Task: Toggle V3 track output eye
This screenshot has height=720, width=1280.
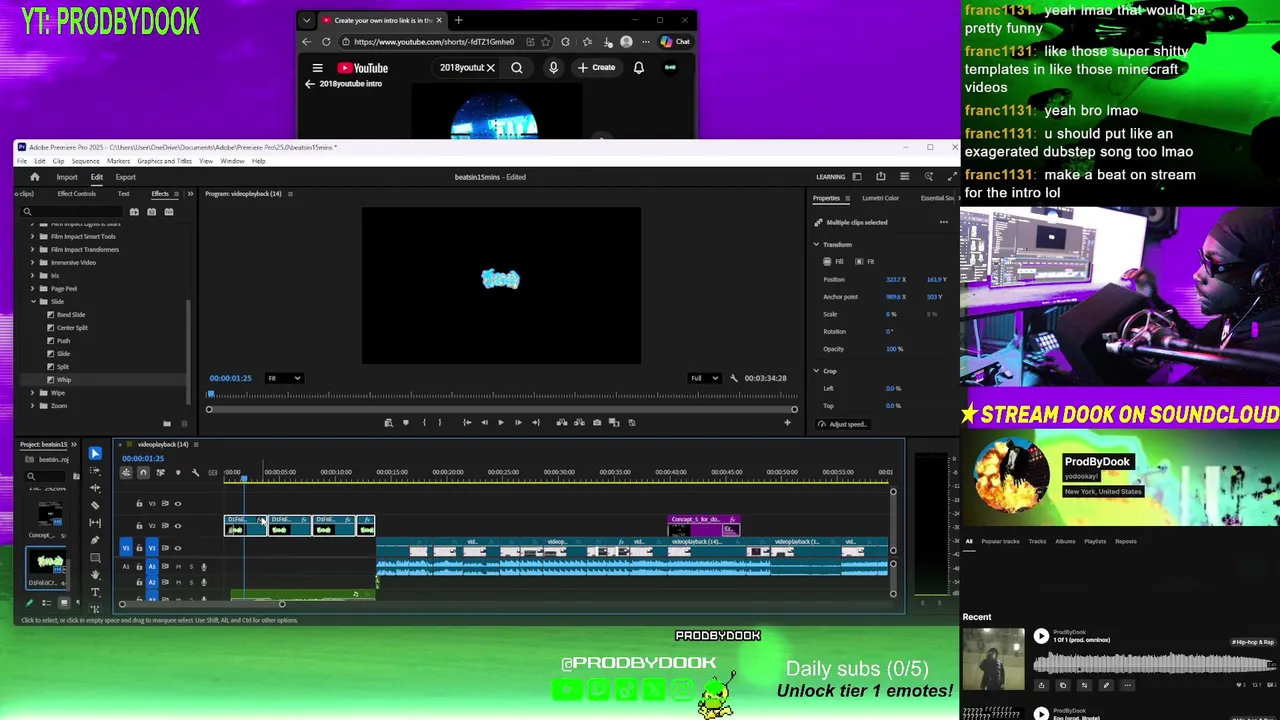Action: (x=178, y=504)
